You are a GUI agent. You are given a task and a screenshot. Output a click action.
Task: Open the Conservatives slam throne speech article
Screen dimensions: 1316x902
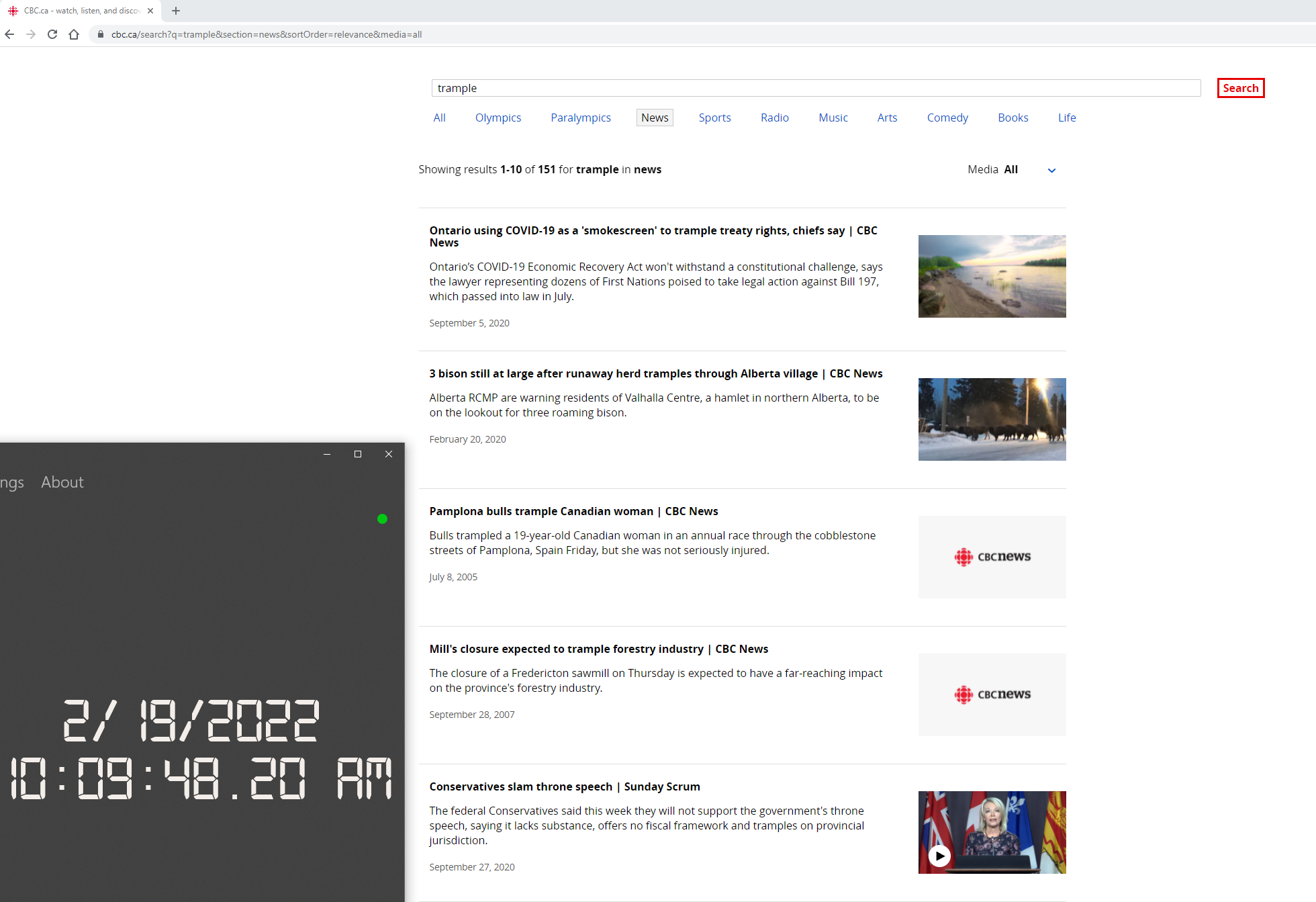pyautogui.click(x=565, y=786)
